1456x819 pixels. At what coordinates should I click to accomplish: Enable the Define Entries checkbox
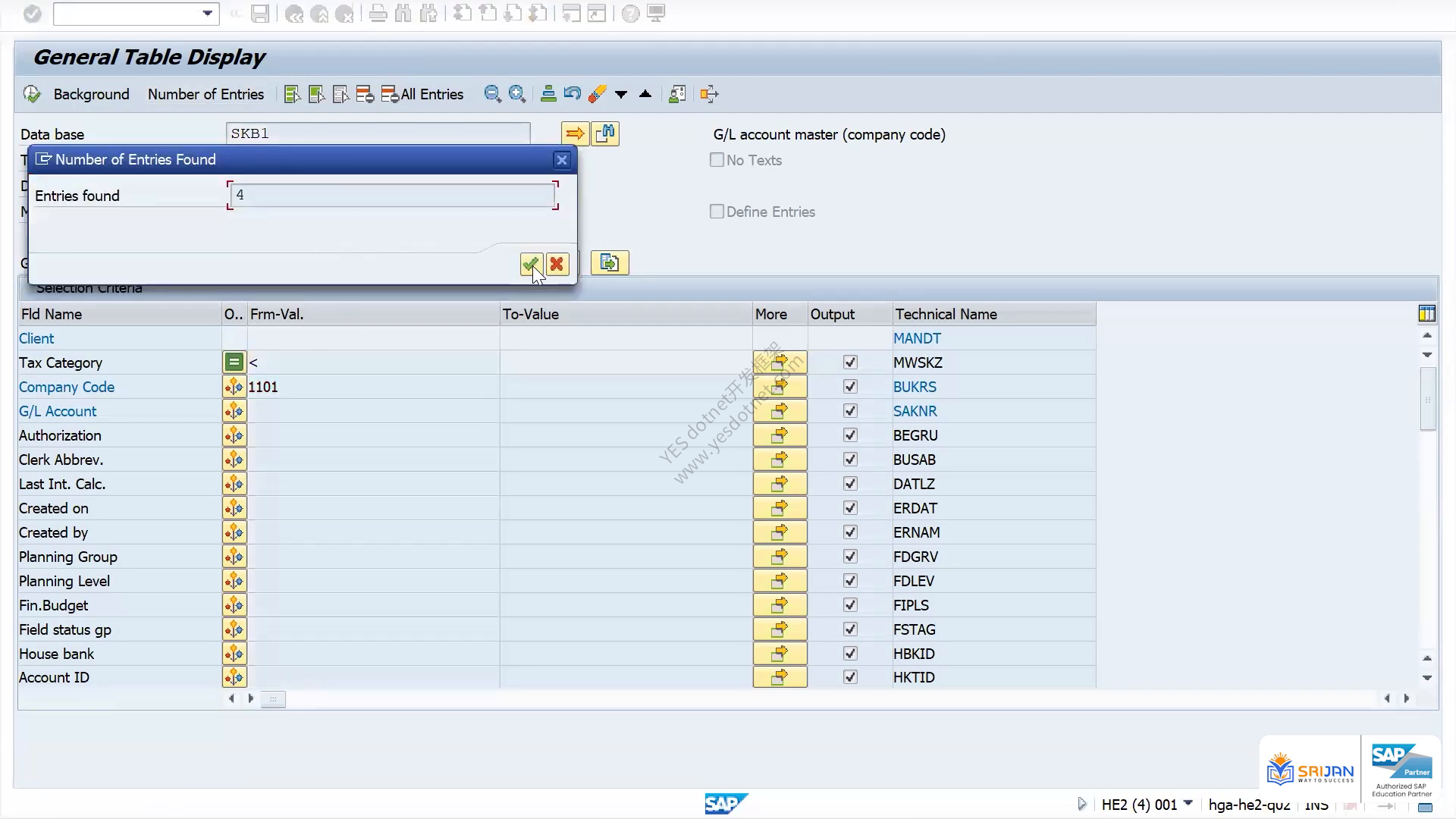point(717,212)
